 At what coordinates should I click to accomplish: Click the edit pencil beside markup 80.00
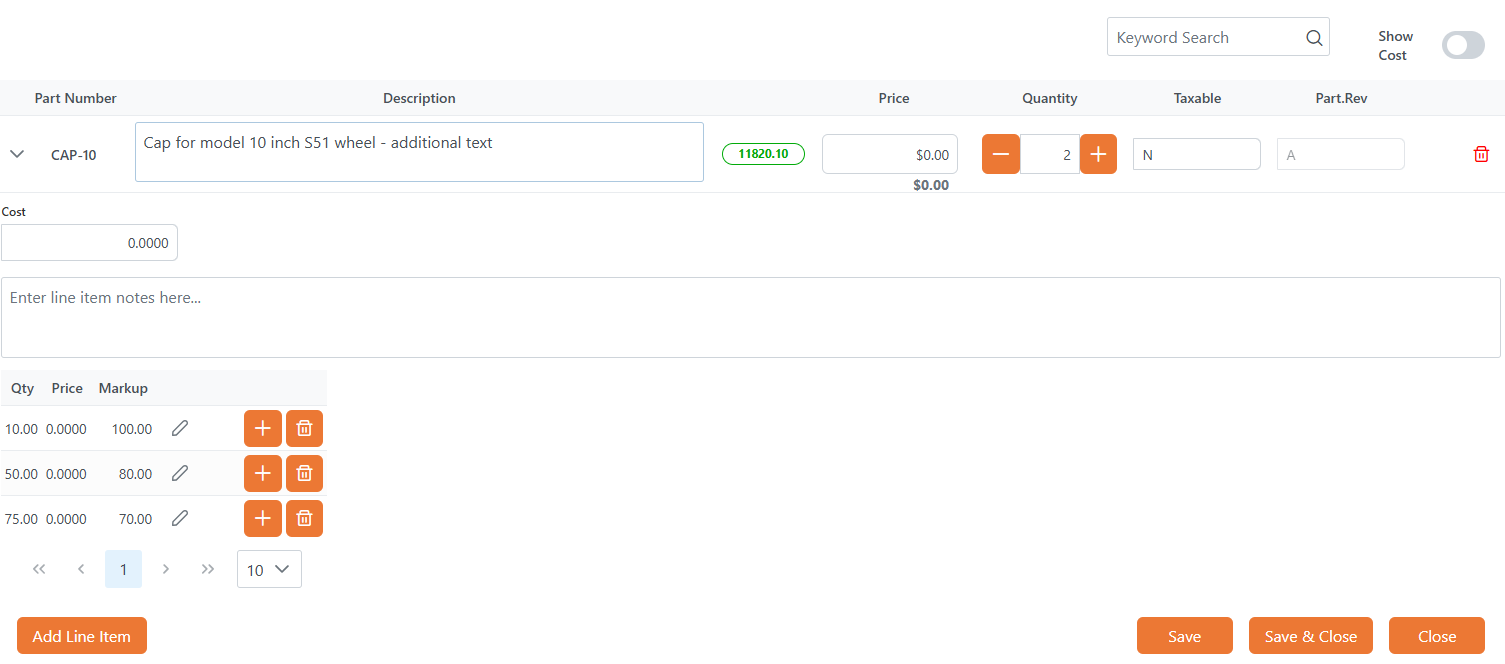179,473
